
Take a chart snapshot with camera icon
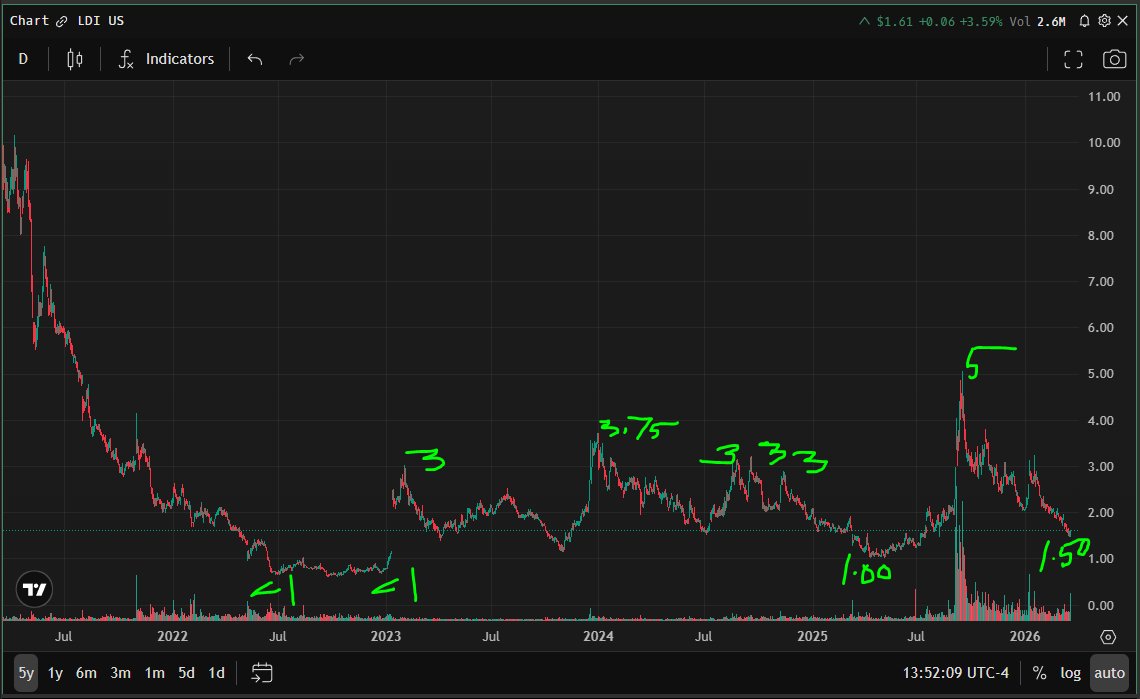coord(1114,59)
